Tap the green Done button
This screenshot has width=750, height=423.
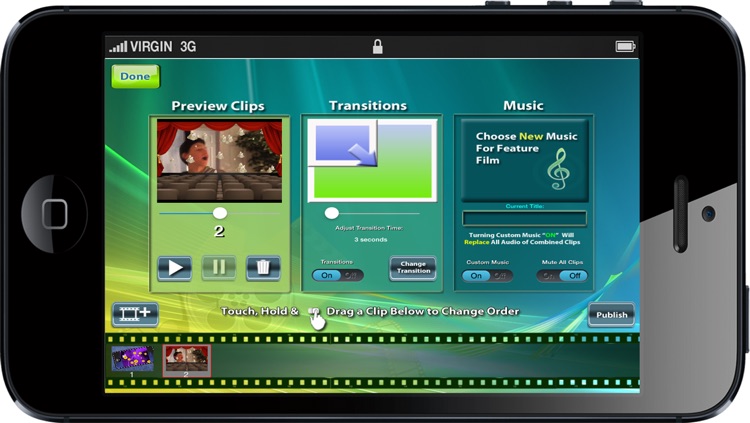[135, 77]
